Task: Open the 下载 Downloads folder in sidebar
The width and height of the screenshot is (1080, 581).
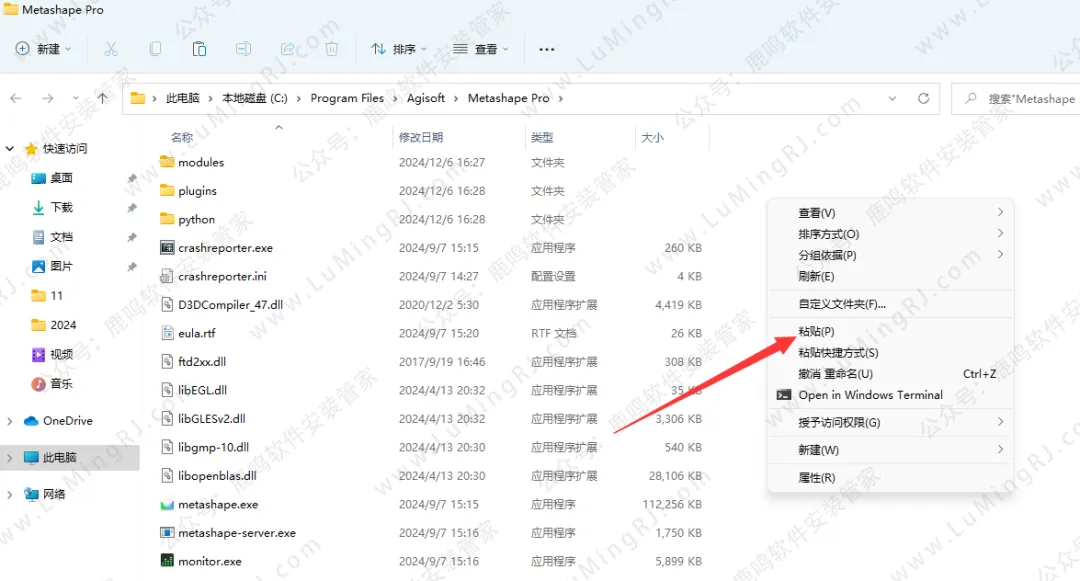Action: click(x=61, y=208)
